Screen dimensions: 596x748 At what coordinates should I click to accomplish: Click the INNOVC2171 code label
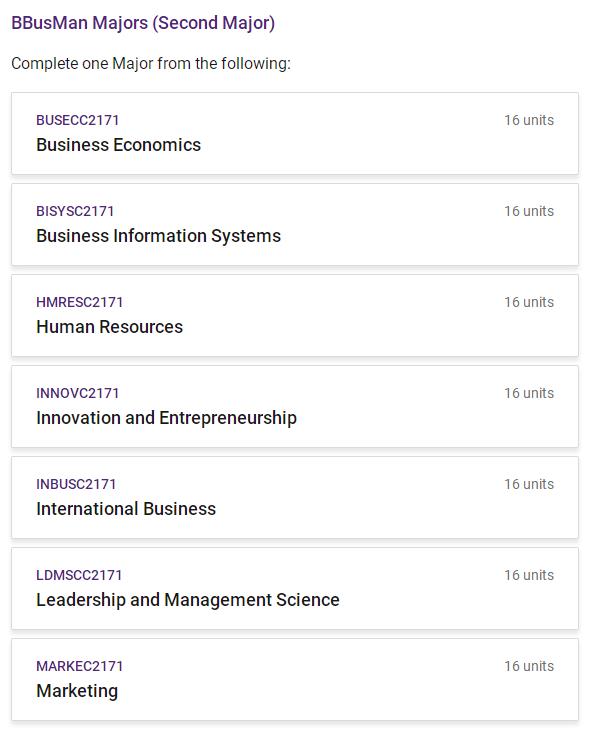point(77,394)
